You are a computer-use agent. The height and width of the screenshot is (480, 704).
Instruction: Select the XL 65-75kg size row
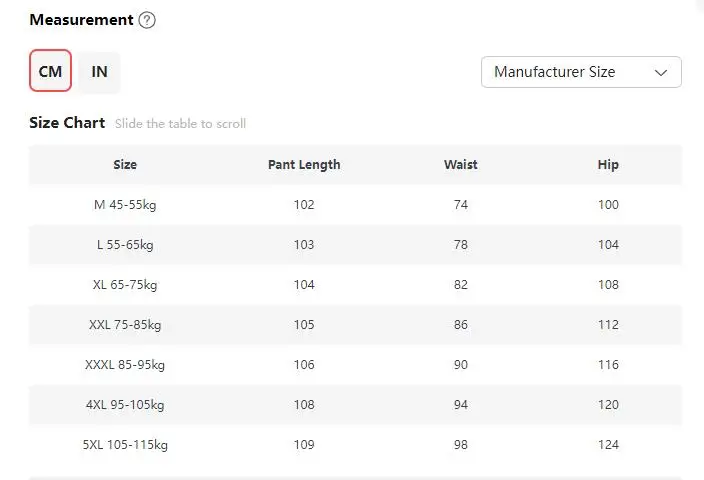point(355,285)
